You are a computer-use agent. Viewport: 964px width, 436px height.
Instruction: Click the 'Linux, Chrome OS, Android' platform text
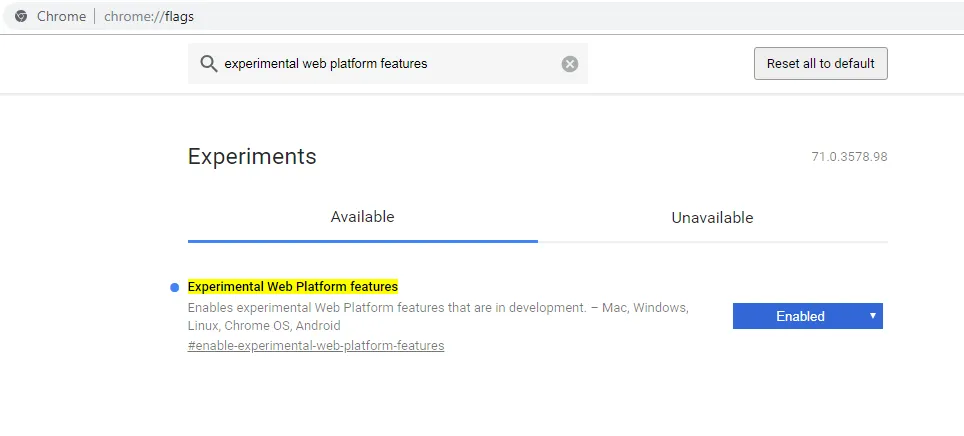264,326
